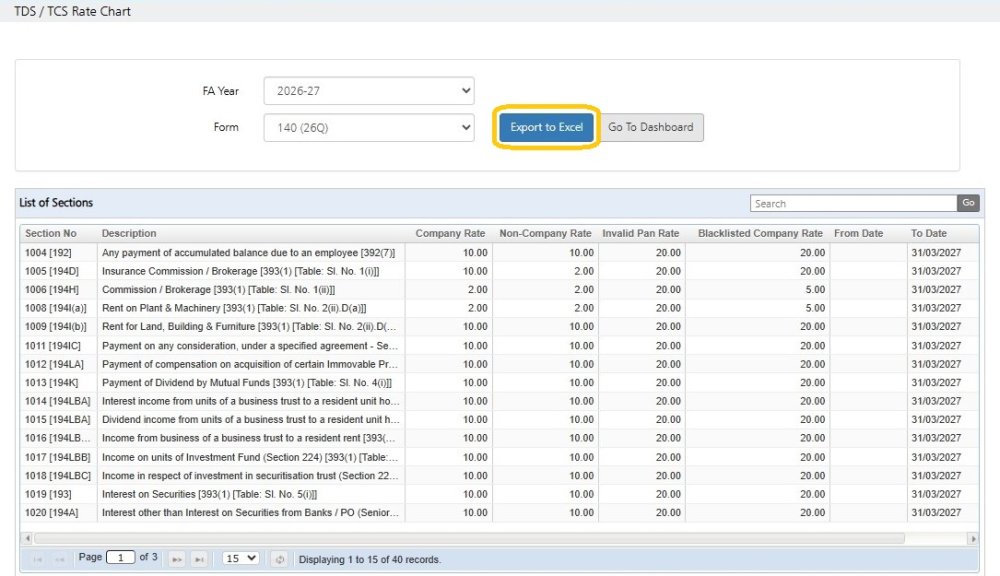
Task: Click the scroll left arrow of grid
Action: (x=27, y=538)
